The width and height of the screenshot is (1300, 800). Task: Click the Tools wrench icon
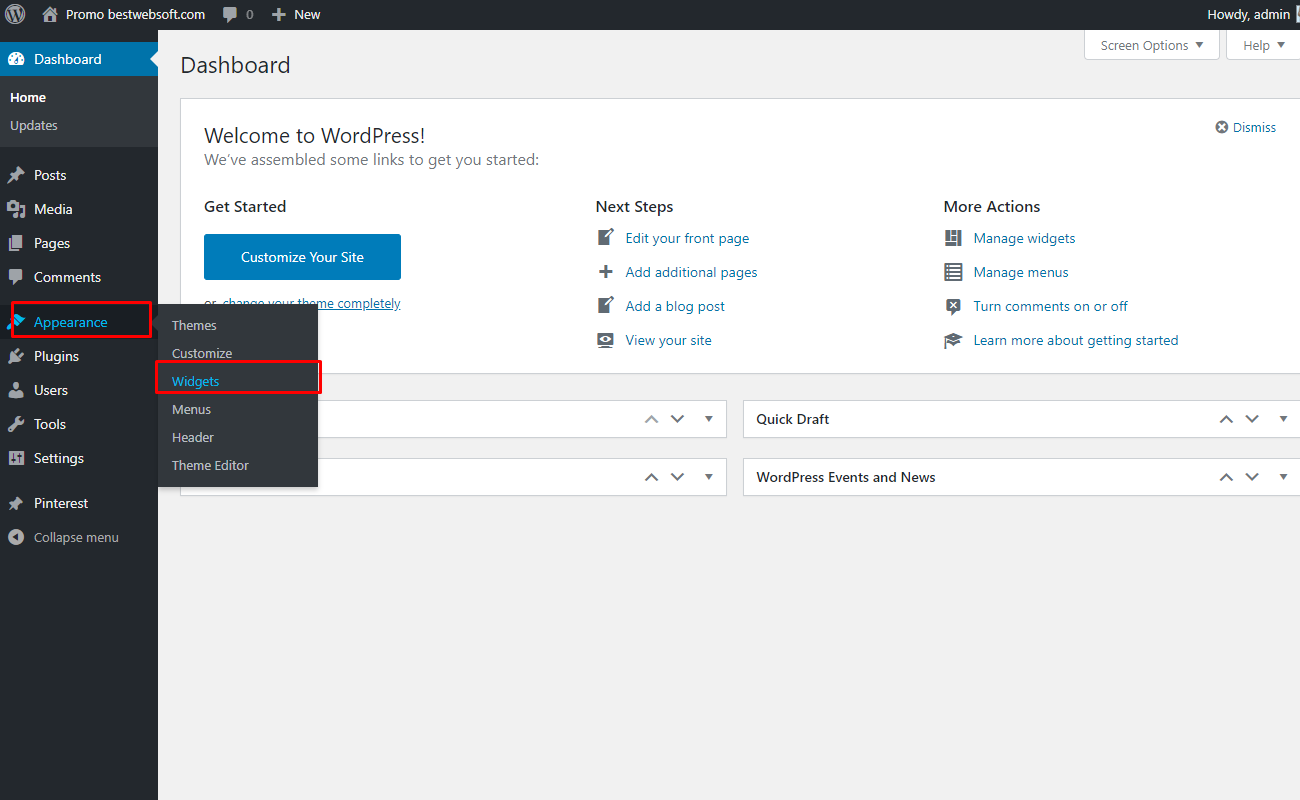pos(16,424)
